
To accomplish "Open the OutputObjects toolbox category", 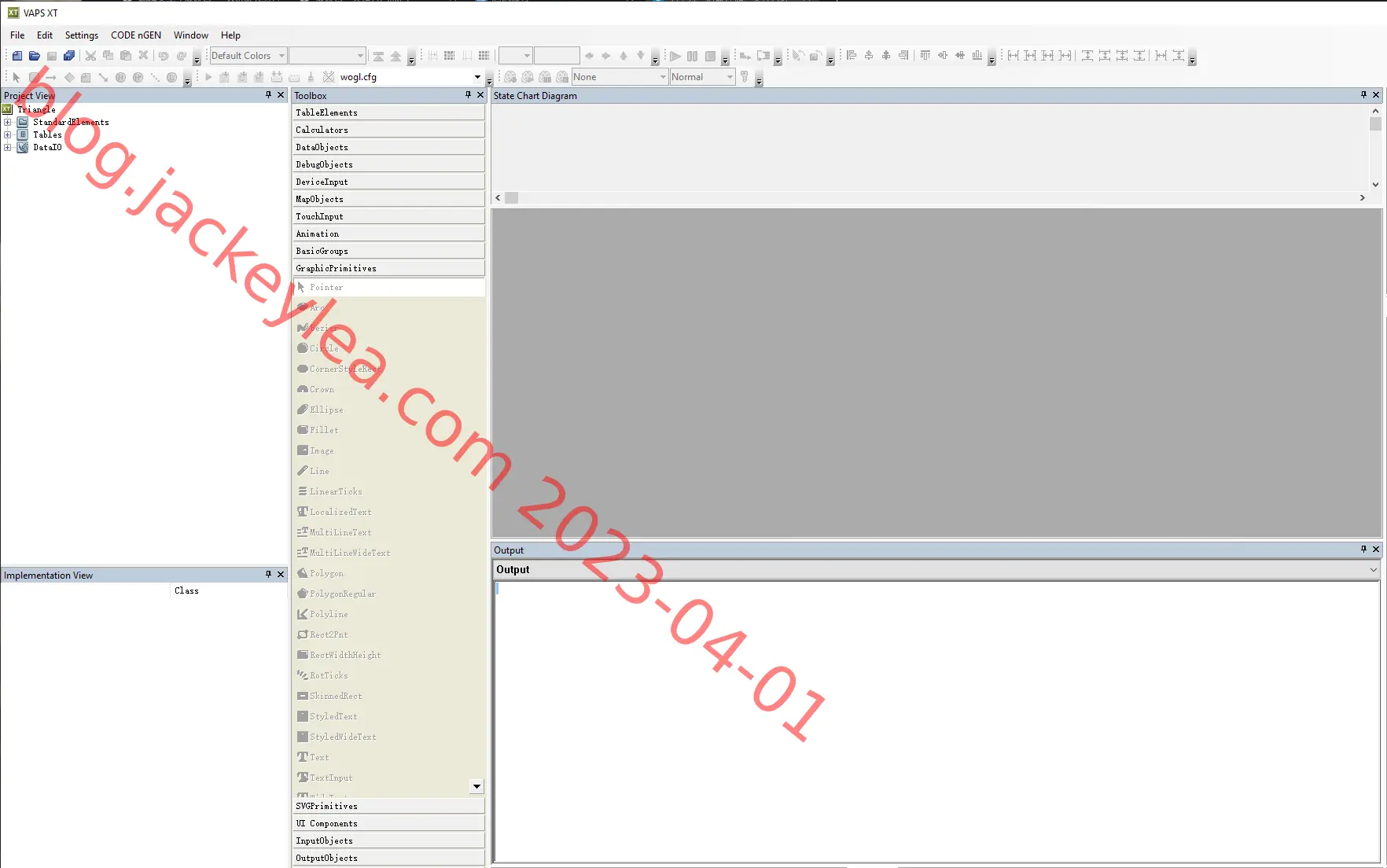I will coord(389,858).
